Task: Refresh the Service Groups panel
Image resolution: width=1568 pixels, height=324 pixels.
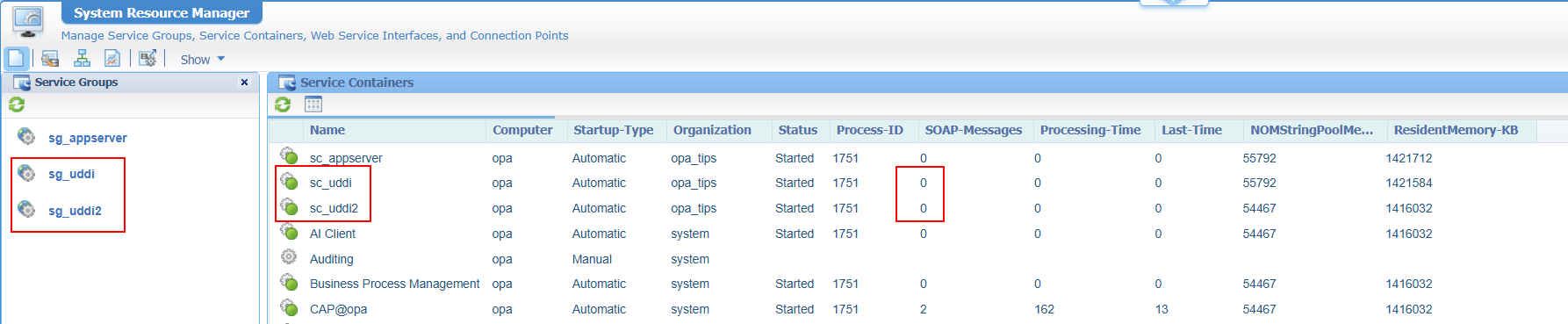Action: 17,104
